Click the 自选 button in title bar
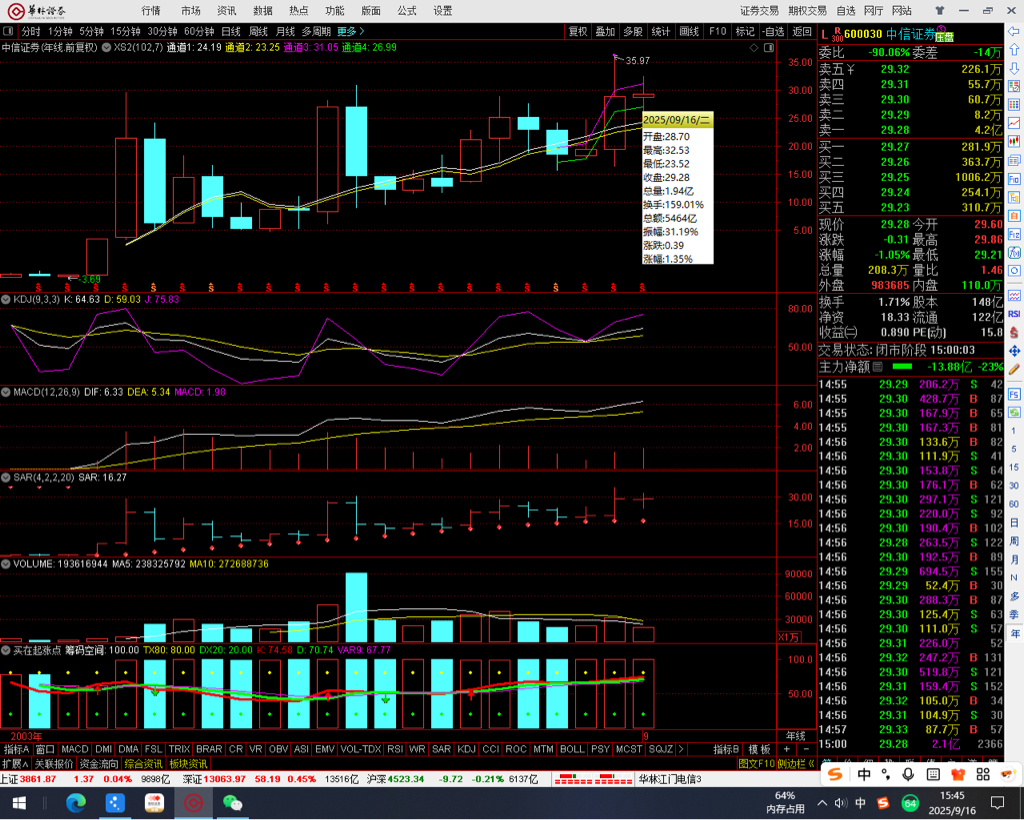Viewport: 1024px width, 820px height. (x=846, y=10)
